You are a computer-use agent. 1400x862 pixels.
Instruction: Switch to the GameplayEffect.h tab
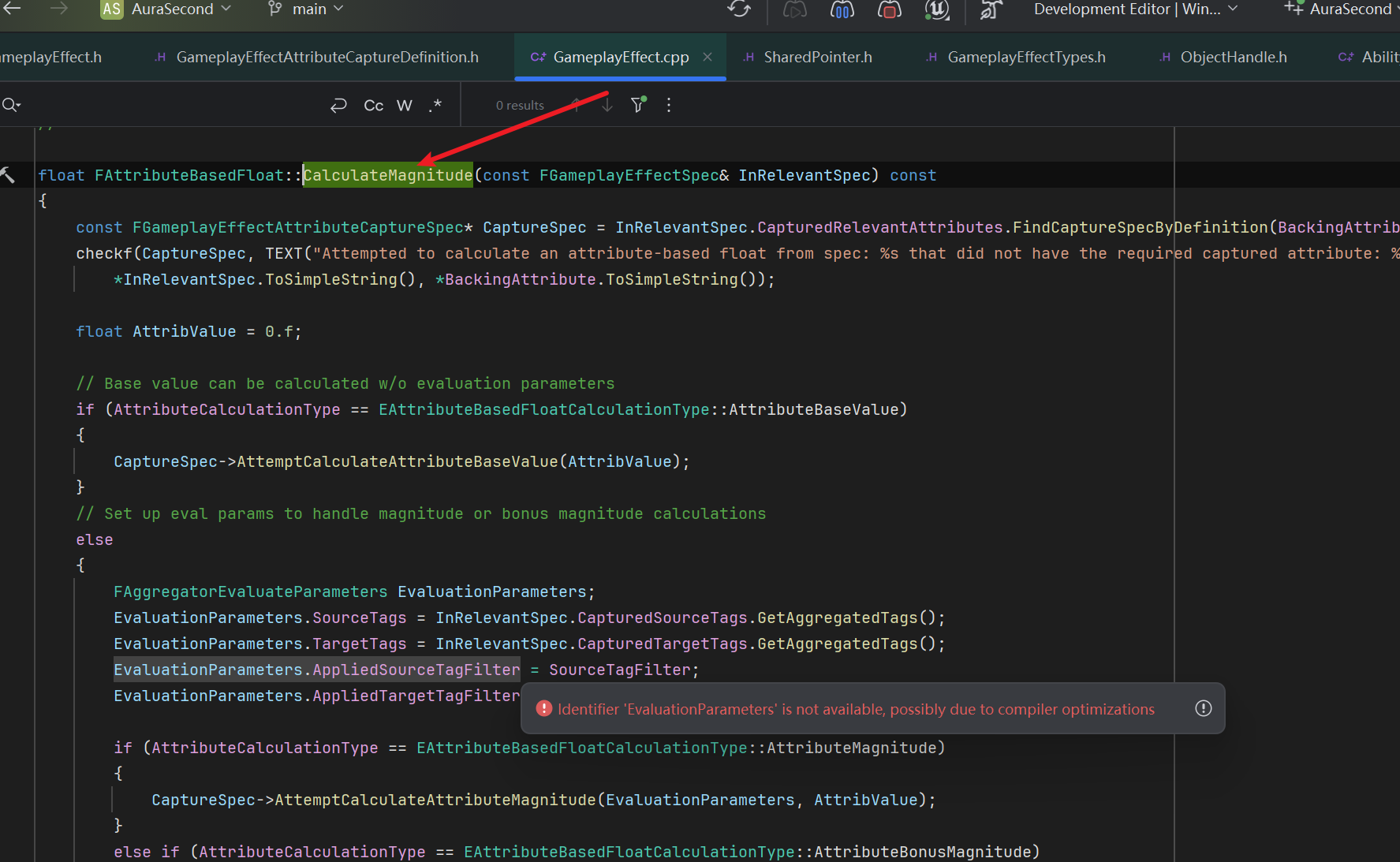[51, 57]
